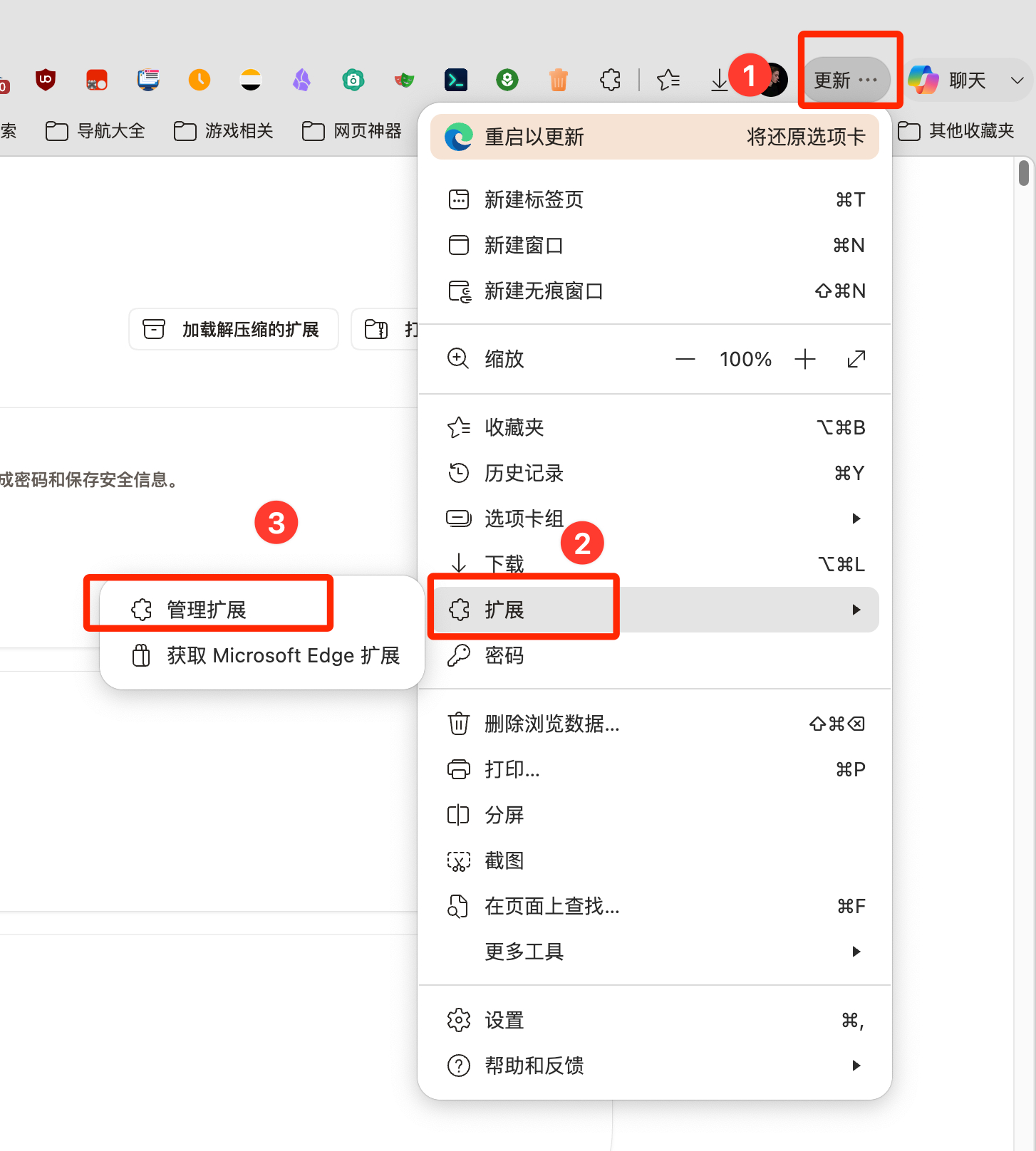Choose 打印... from the menu

coord(655,769)
